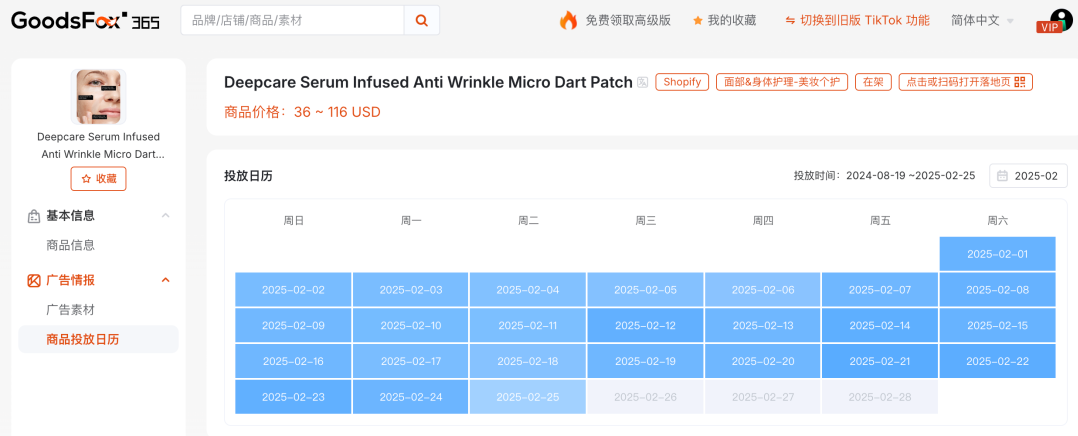The height and width of the screenshot is (436, 1078).
Task: Click calendar date 2025-02-13
Action: click(762, 325)
